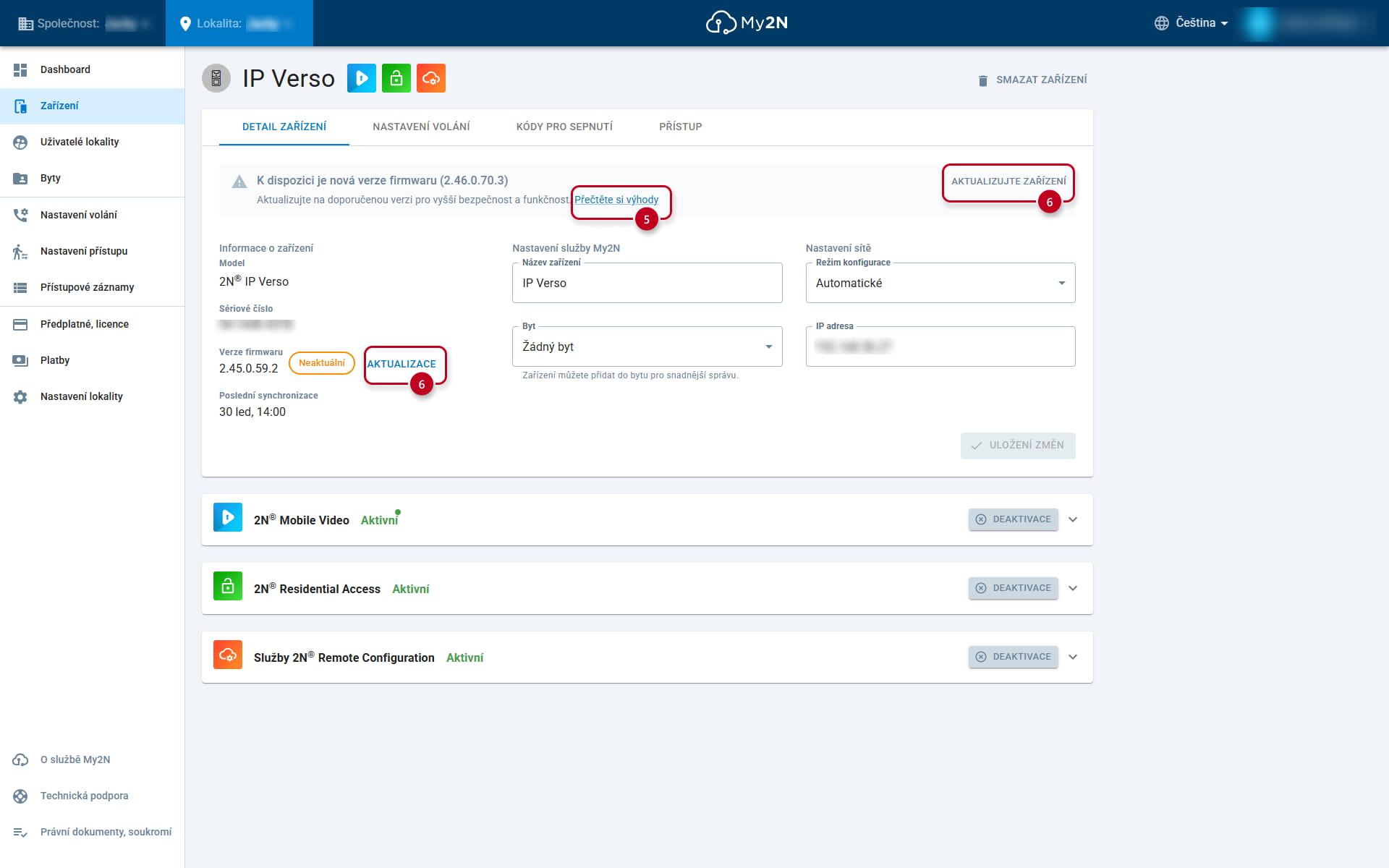
Task: Click the globe language icon
Action: 1162,23
